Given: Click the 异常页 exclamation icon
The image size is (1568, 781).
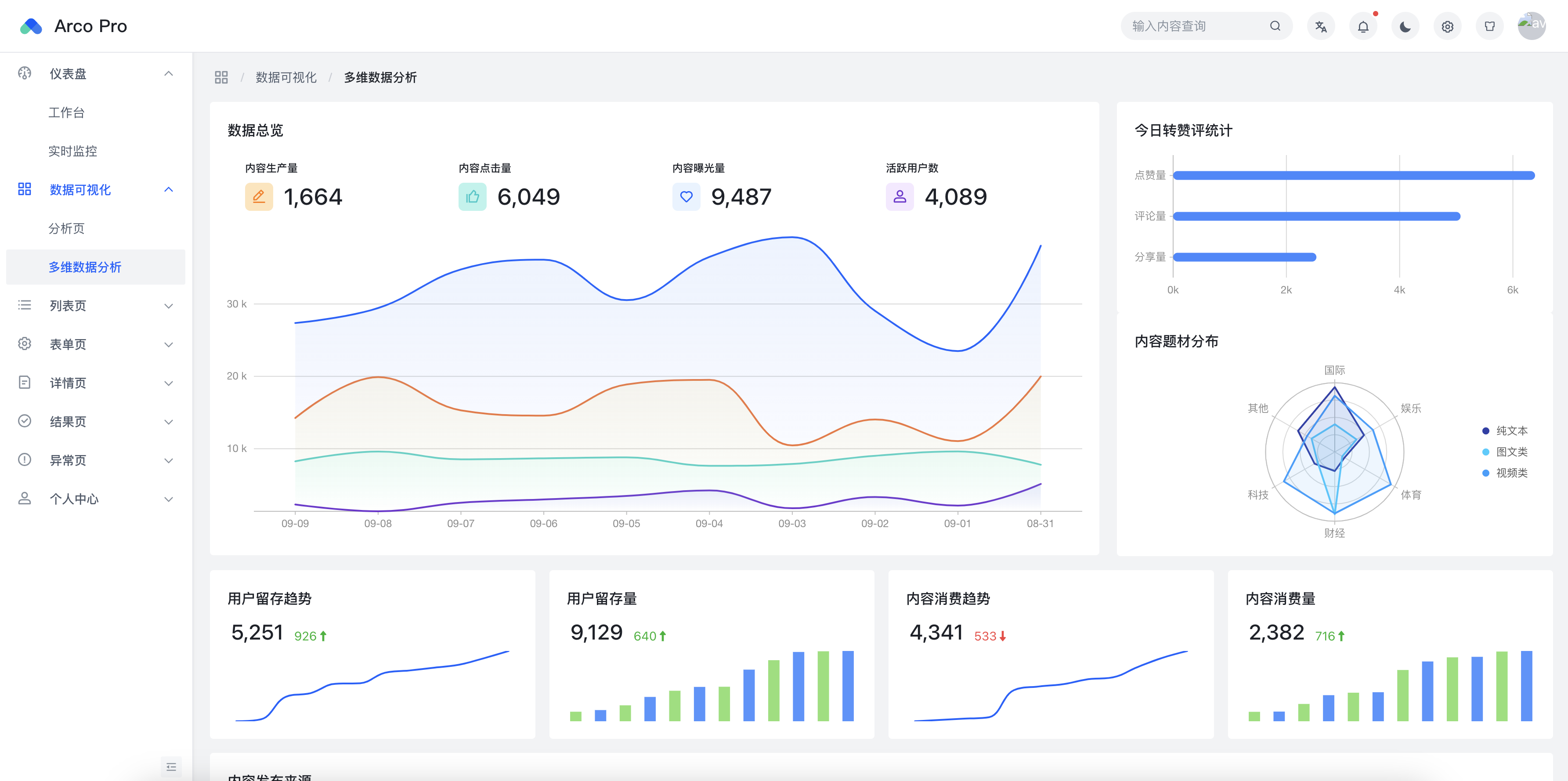Looking at the screenshot, I should (24, 459).
